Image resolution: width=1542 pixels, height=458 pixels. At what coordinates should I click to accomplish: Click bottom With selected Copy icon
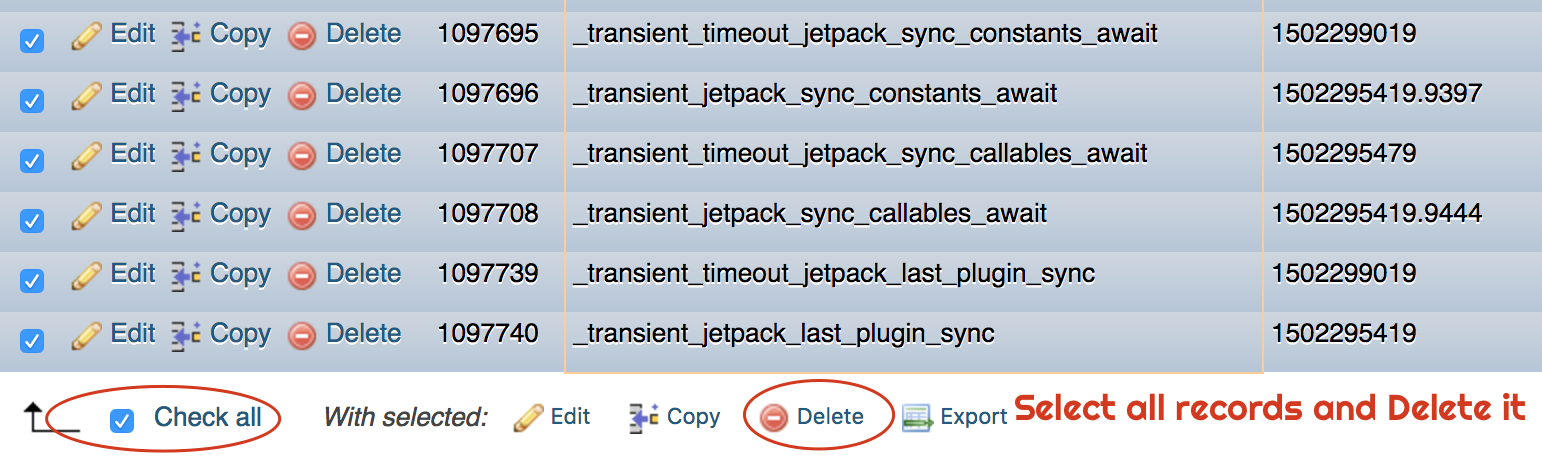pyautogui.click(x=643, y=418)
